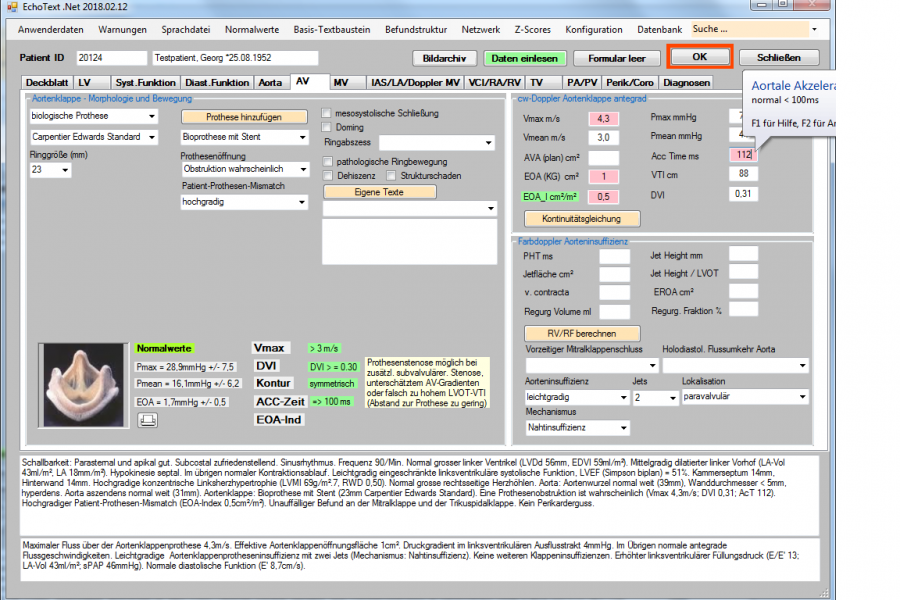Click the bioprosthesis valve image thumbnail
Image resolution: width=900 pixels, height=600 pixels.
point(83,385)
